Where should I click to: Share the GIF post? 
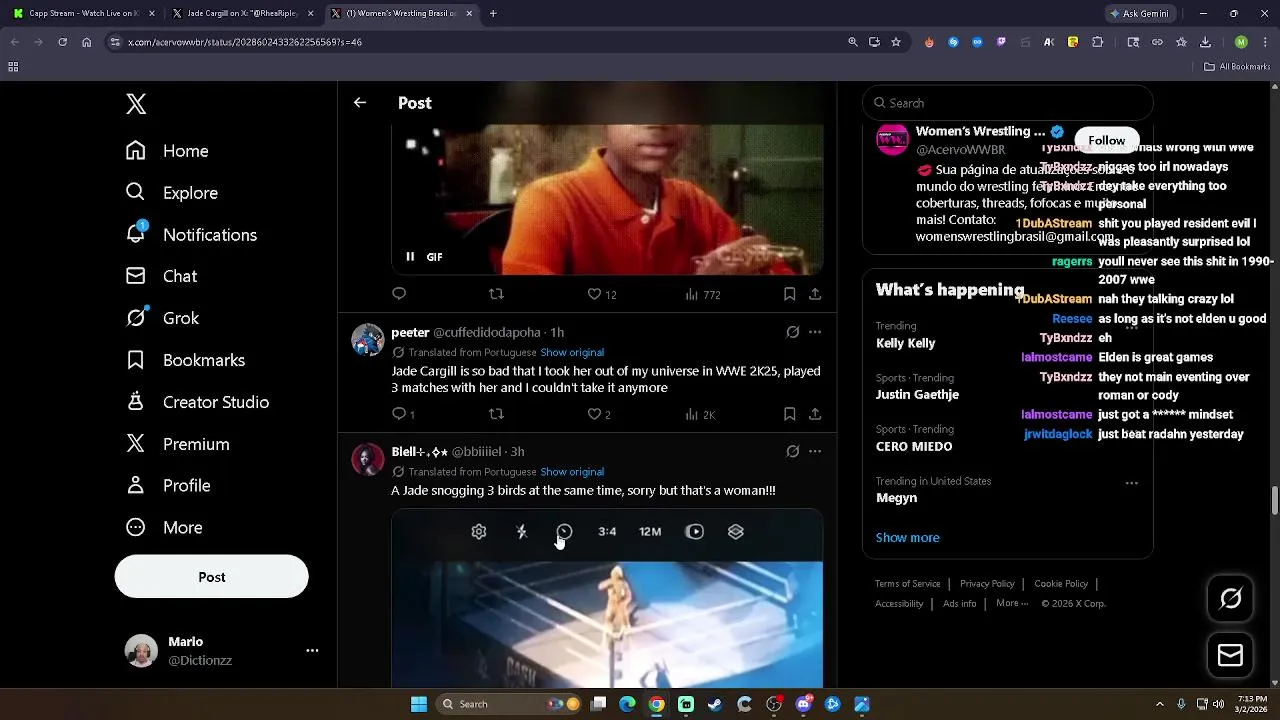[815, 294]
